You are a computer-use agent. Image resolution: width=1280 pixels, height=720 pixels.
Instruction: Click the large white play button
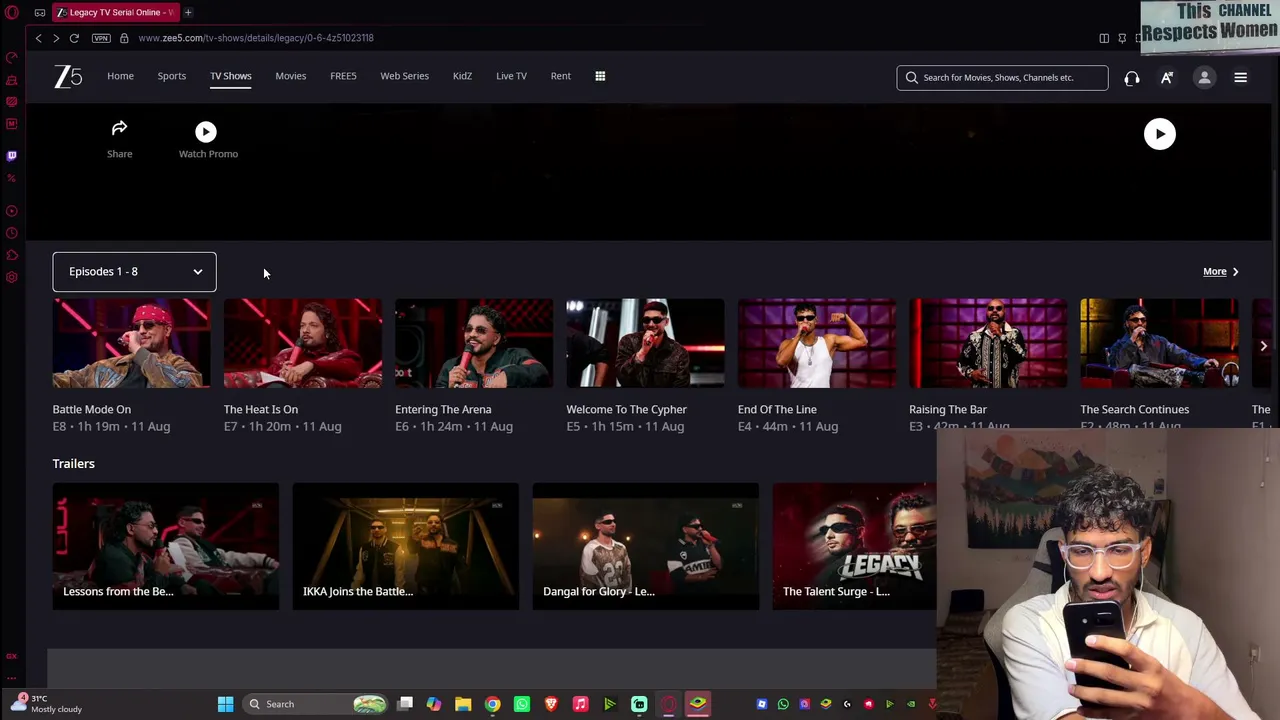coord(1160,134)
